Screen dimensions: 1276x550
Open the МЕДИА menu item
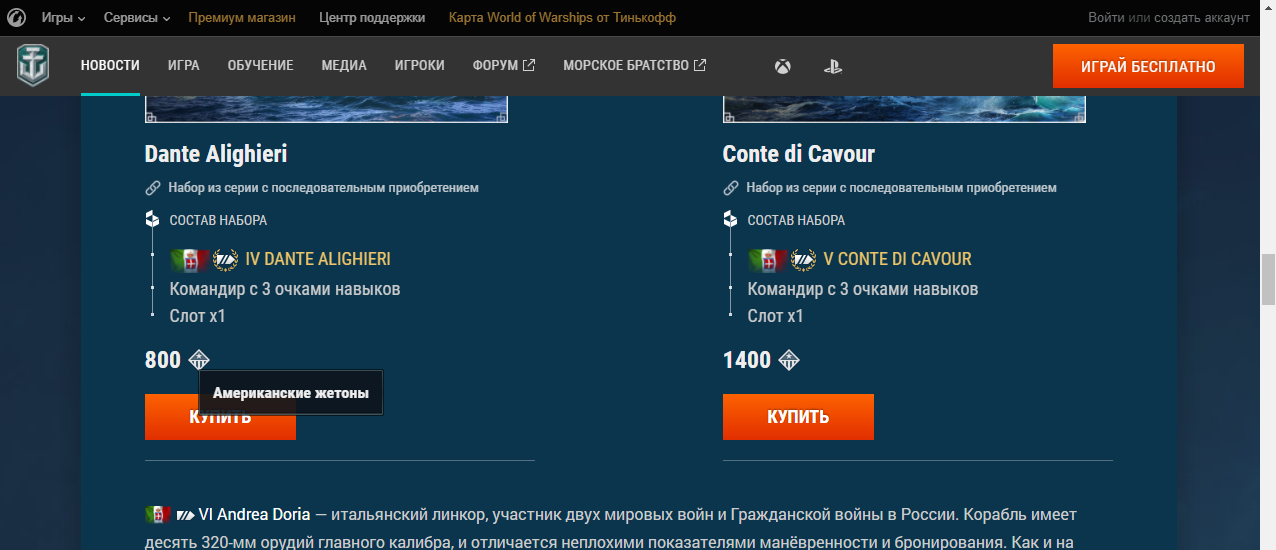344,66
